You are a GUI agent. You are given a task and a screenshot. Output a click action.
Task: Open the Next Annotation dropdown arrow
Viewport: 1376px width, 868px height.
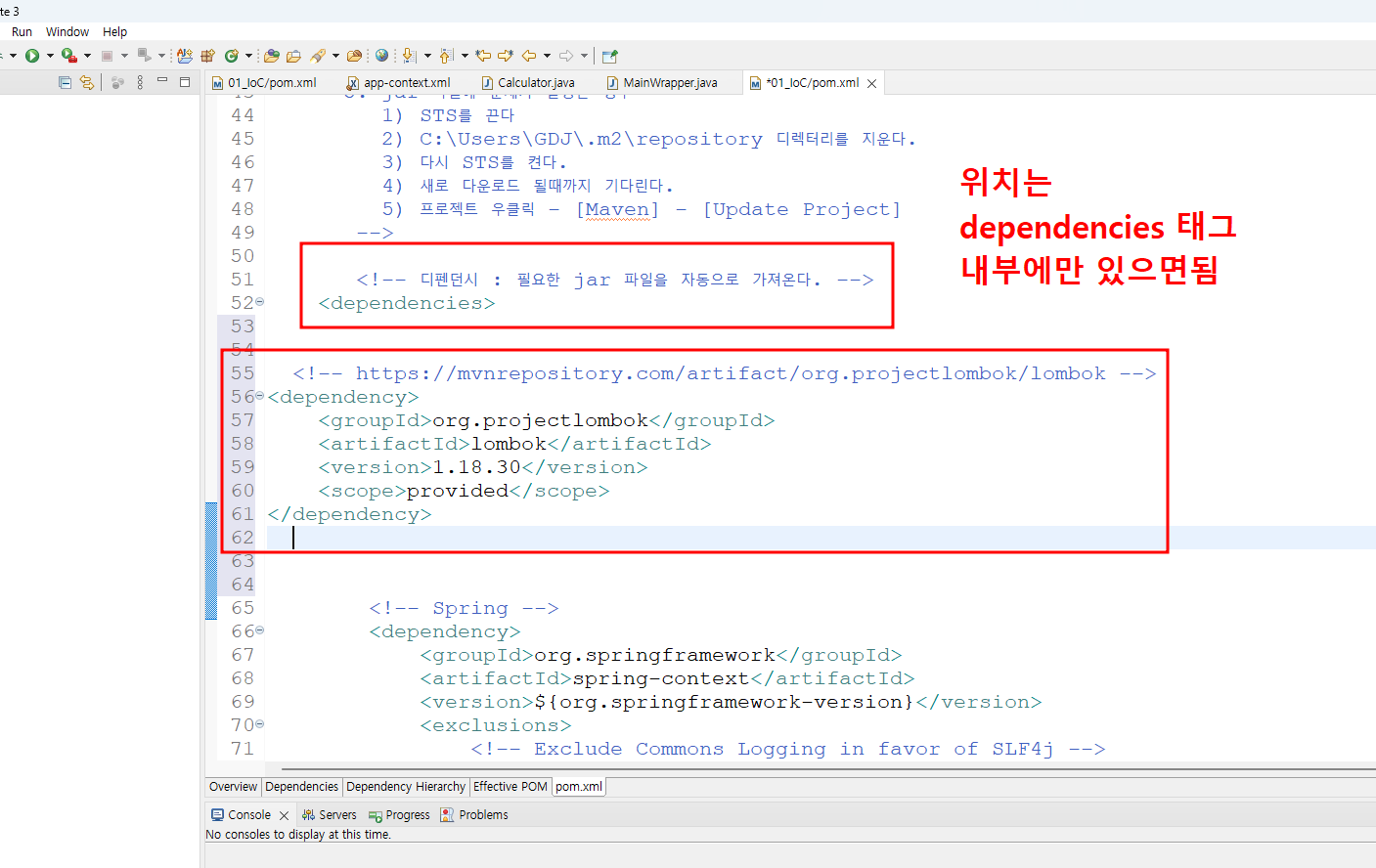click(427, 56)
